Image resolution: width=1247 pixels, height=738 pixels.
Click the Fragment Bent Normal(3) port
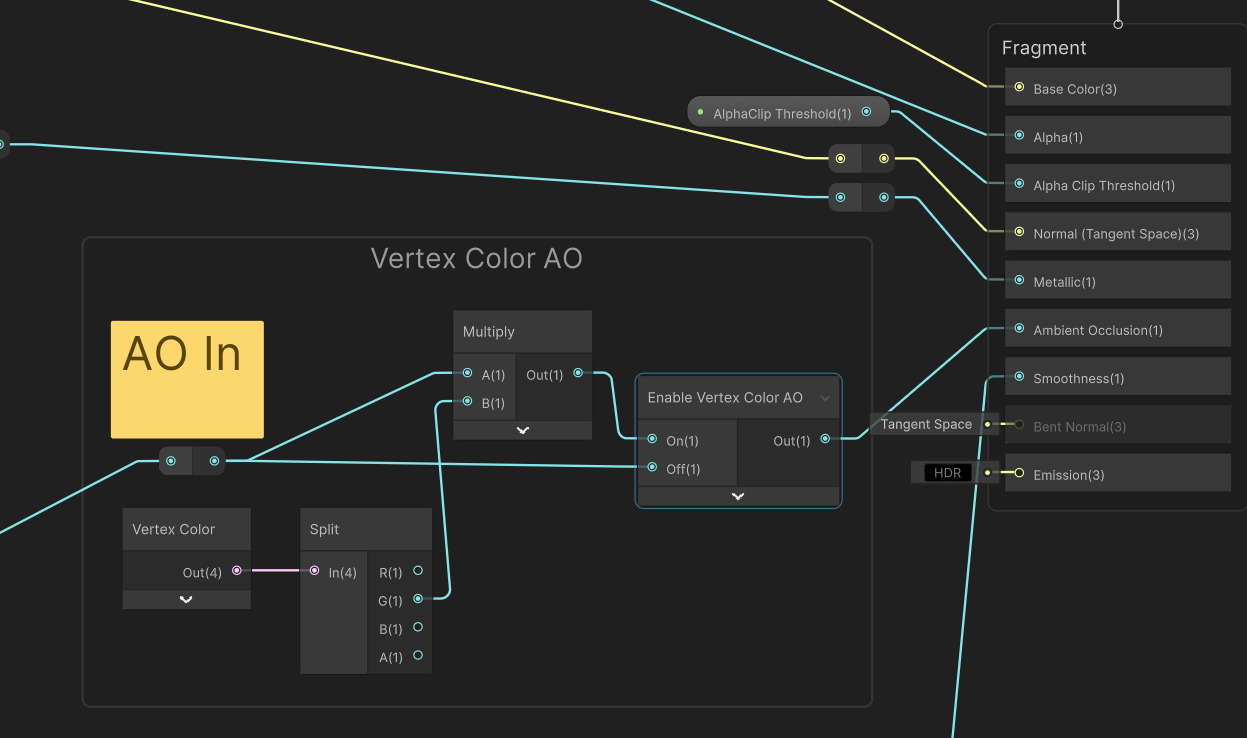point(1019,425)
